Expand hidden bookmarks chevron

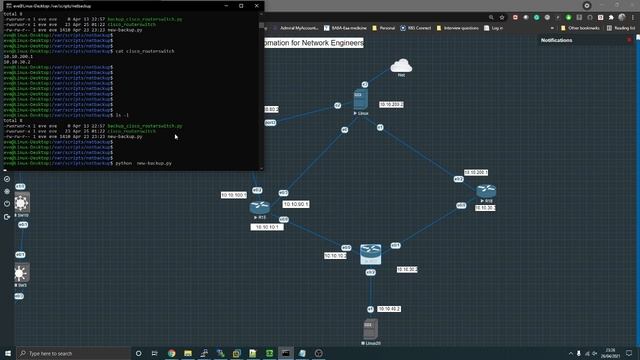(x=552, y=28)
